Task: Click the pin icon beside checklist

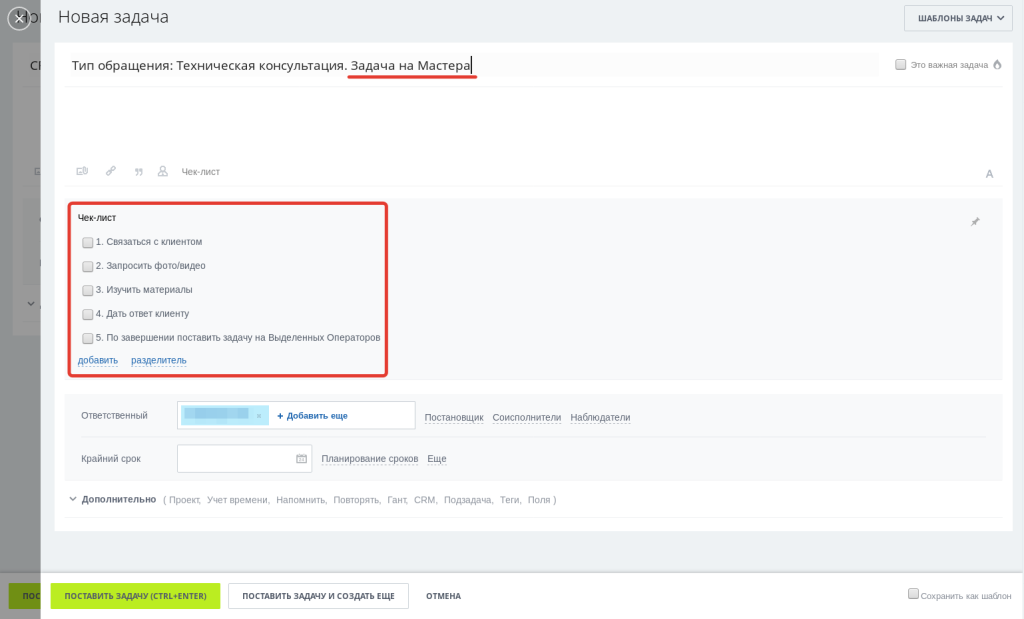Action: tap(975, 222)
